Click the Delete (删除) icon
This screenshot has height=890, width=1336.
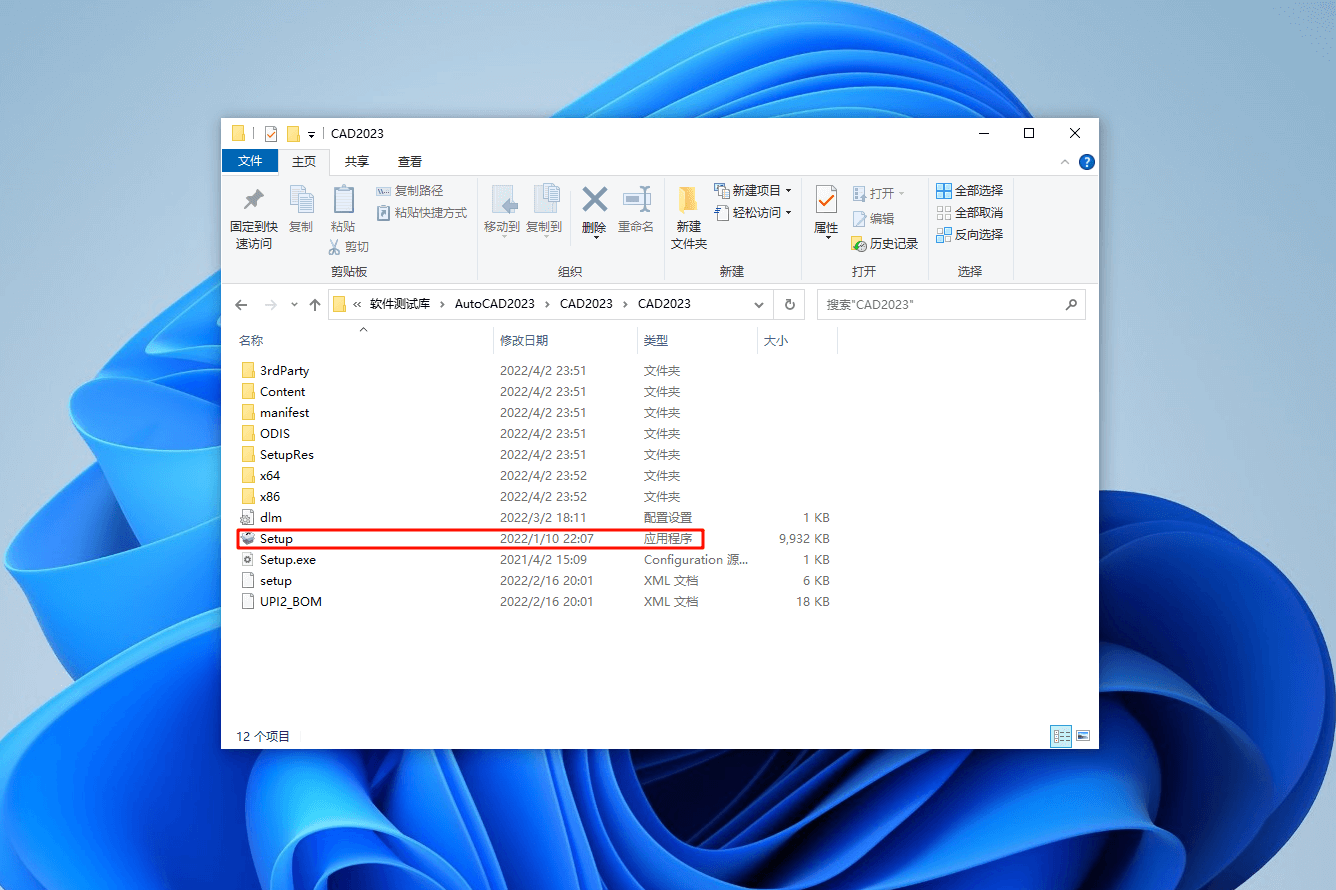[593, 207]
